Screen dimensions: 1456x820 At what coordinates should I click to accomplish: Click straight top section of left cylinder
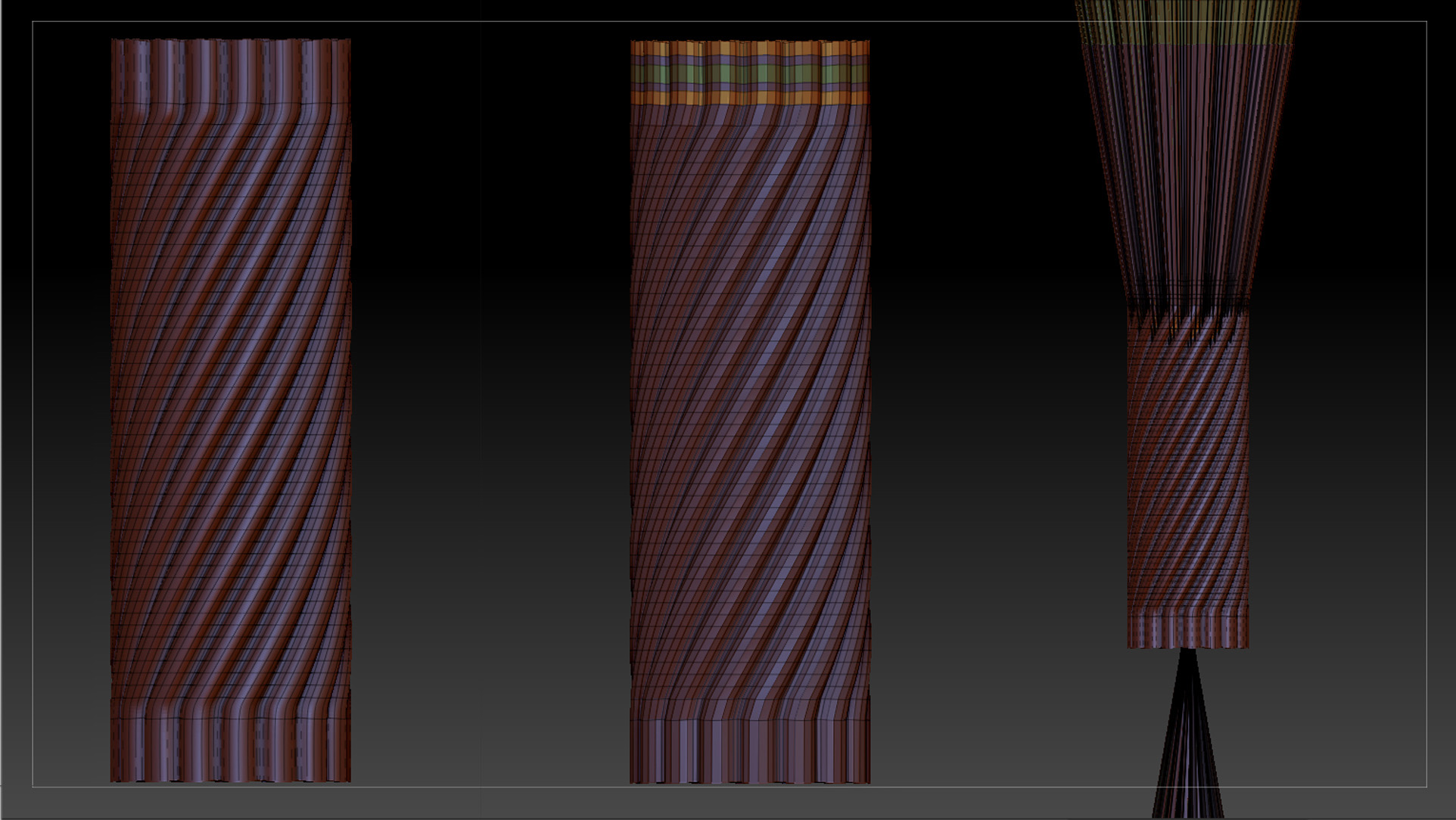(231, 72)
